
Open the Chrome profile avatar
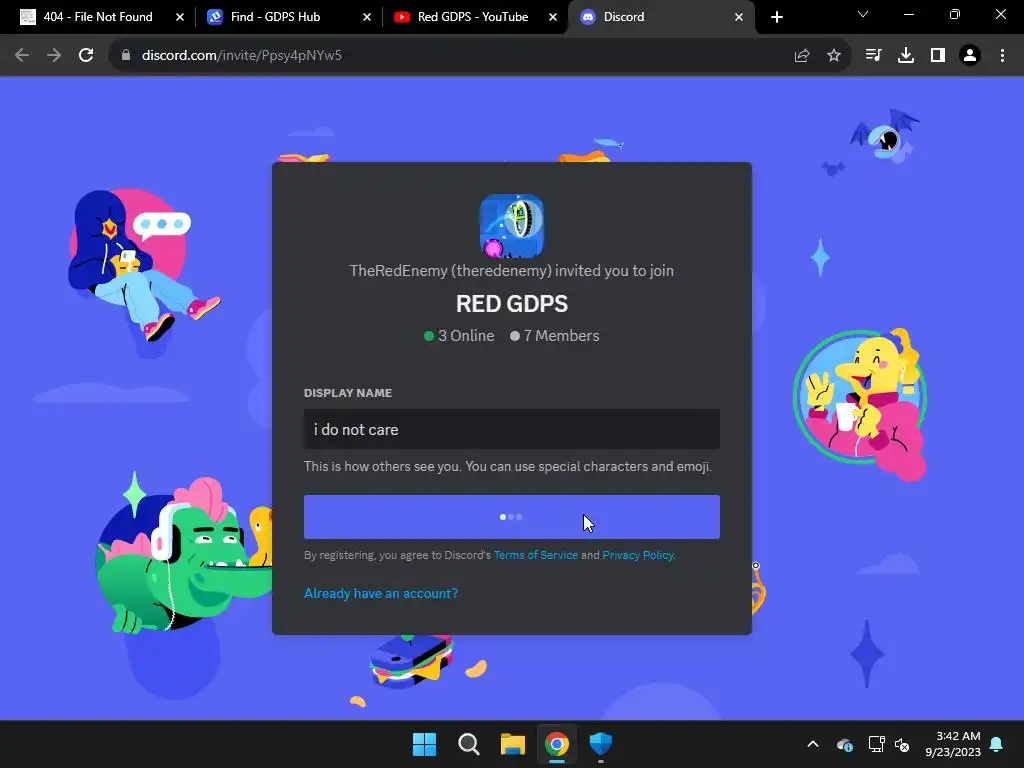coord(970,55)
